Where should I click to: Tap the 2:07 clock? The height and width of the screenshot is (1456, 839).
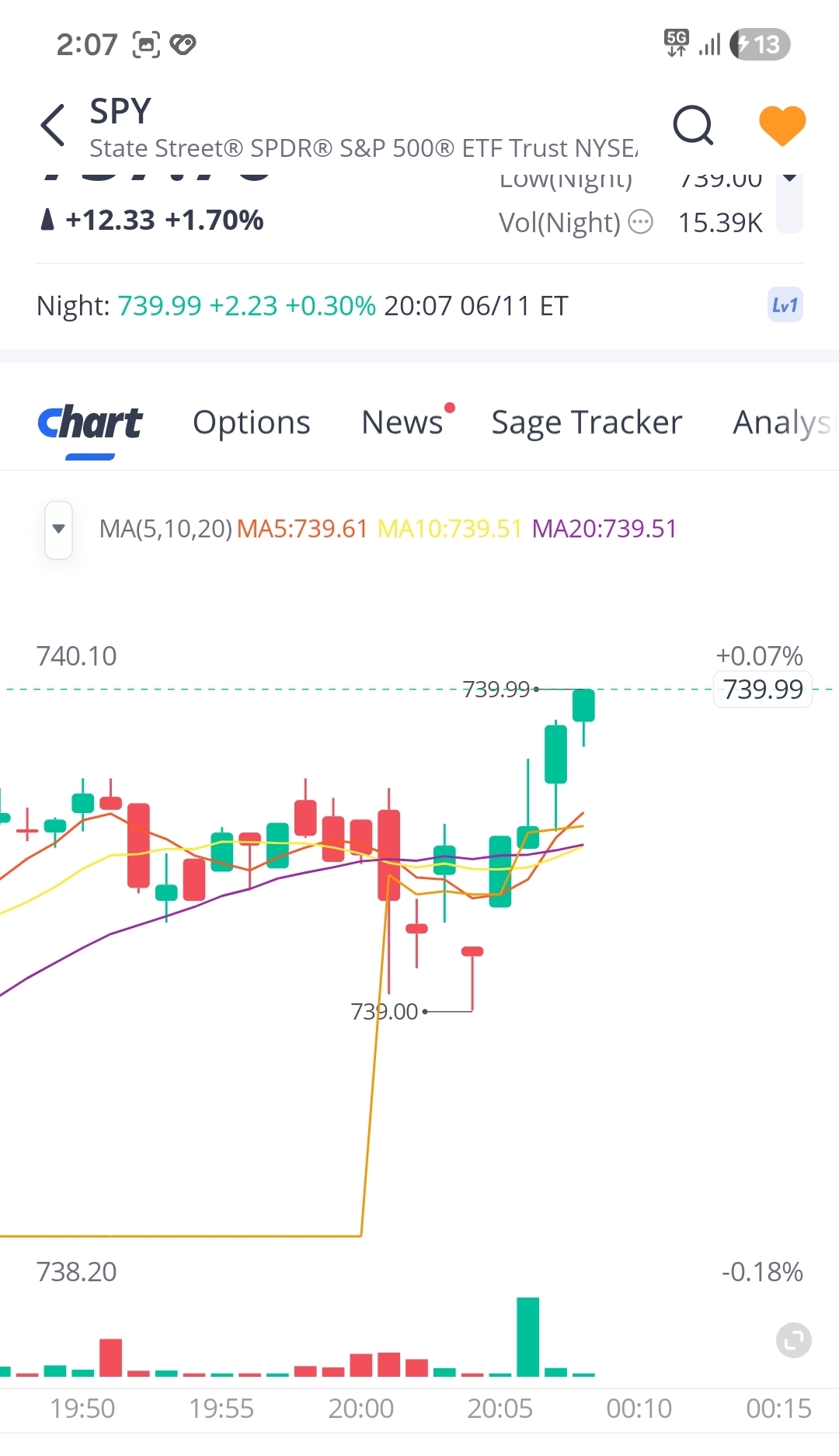pyautogui.click(x=86, y=44)
